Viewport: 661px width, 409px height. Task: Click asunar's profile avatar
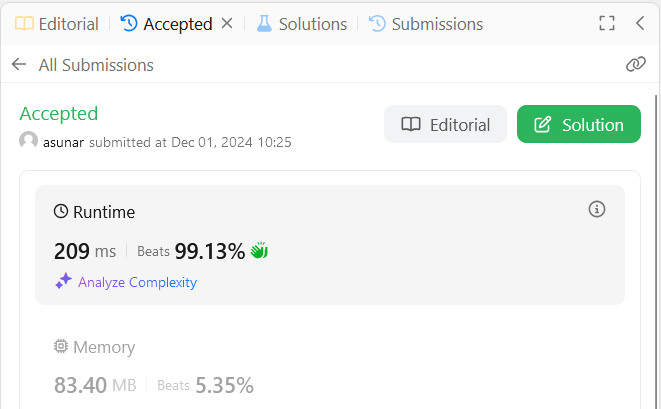point(29,141)
